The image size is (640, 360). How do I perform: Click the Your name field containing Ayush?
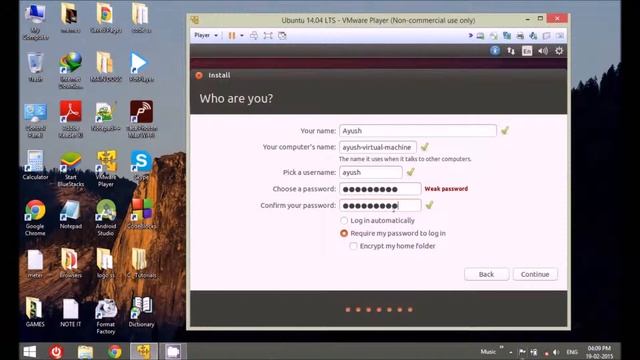click(x=418, y=131)
